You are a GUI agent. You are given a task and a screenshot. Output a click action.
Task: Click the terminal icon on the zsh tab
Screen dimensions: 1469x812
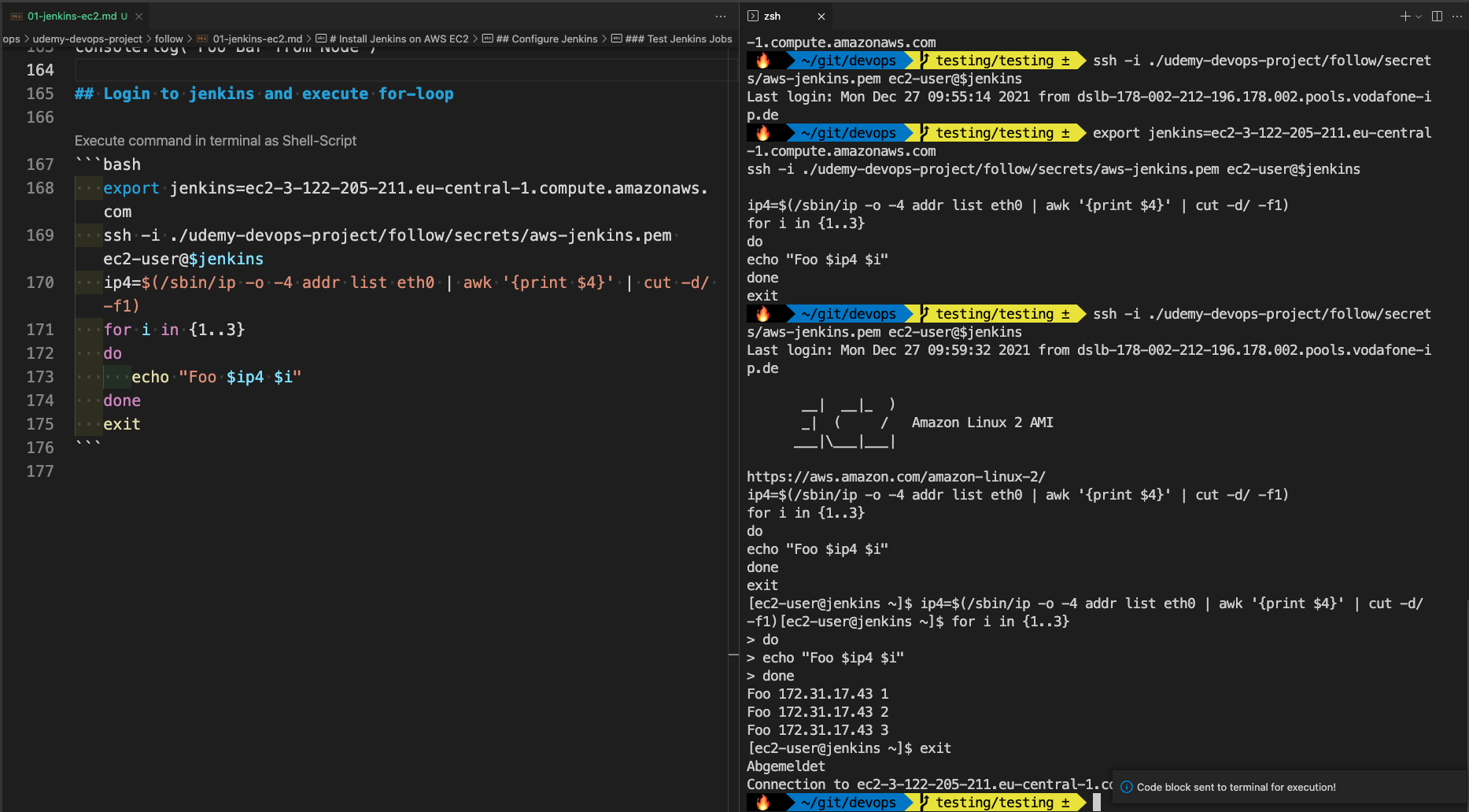click(753, 16)
